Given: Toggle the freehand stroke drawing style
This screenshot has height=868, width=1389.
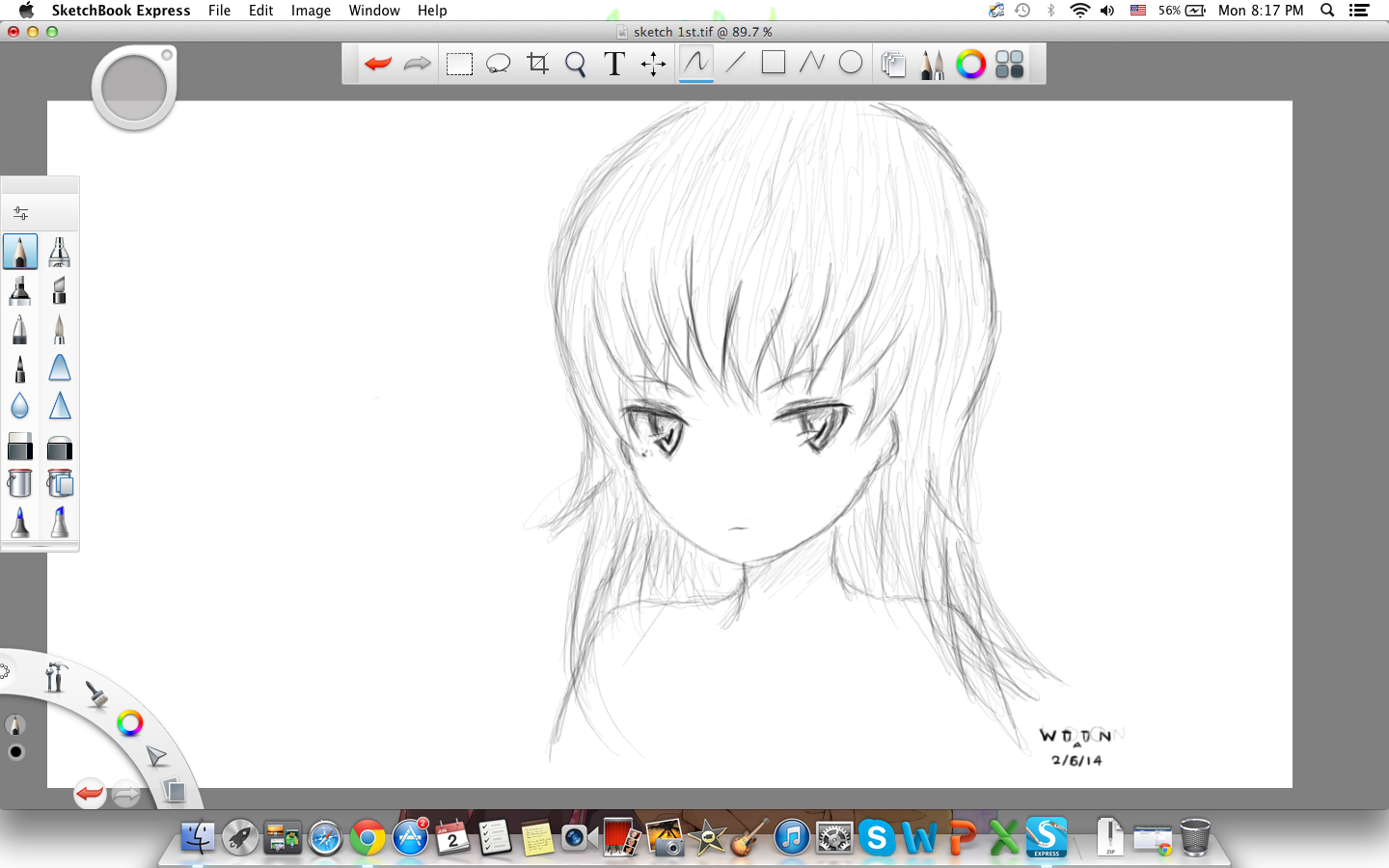Looking at the screenshot, I should tap(695, 64).
